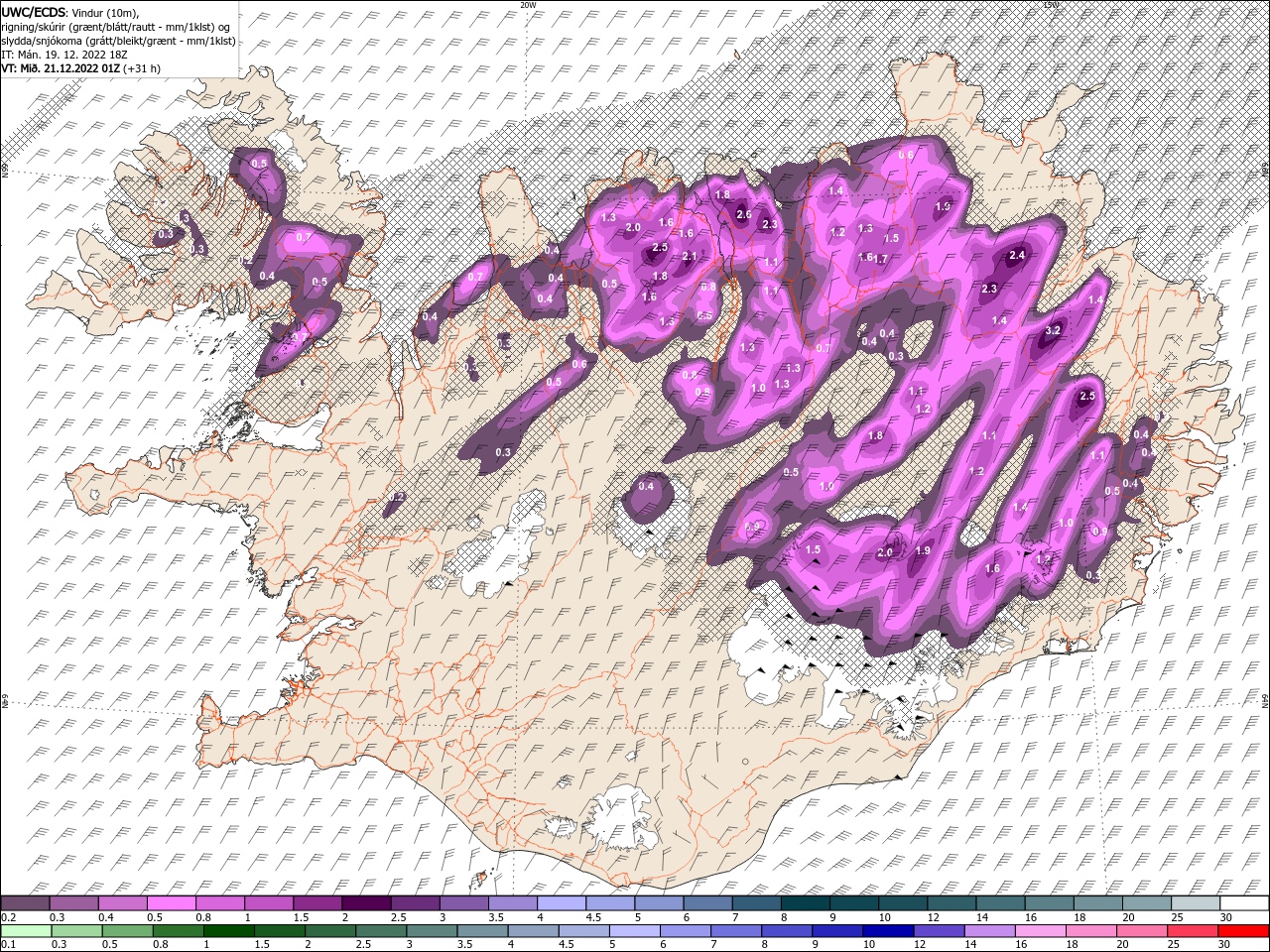Viewport: 1270px width, 952px height.
Task: Click the 20W longitude label
Action: click(x=528, y=5)
